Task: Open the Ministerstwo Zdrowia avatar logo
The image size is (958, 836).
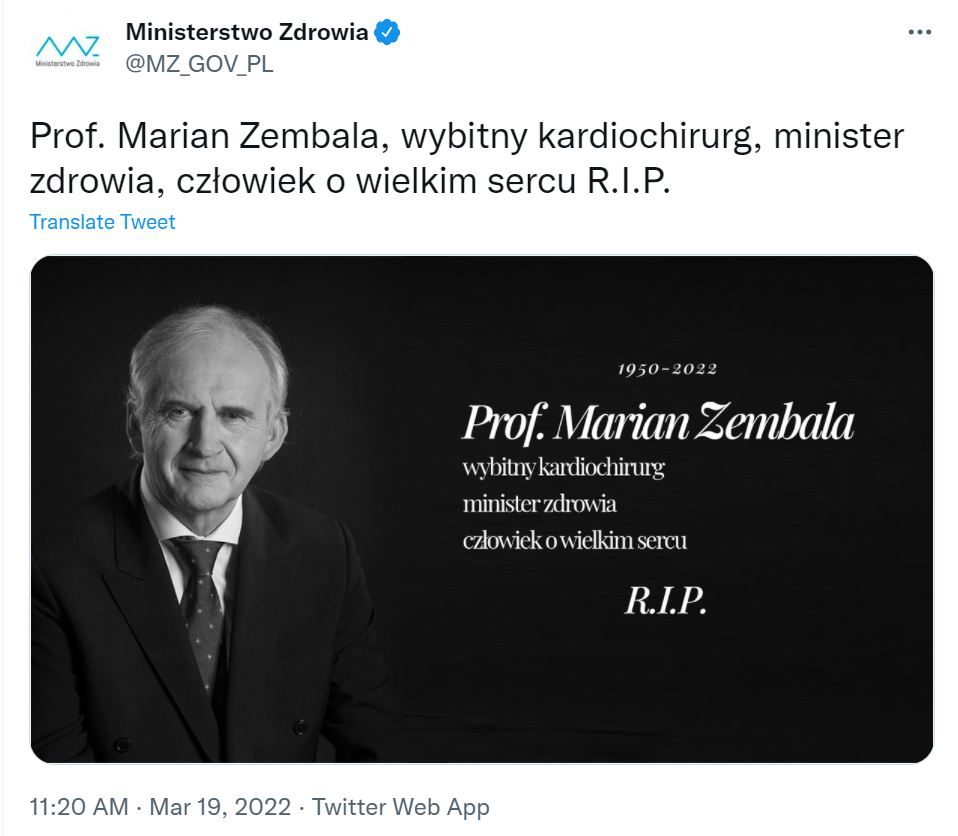Action: tap(67, 51)
